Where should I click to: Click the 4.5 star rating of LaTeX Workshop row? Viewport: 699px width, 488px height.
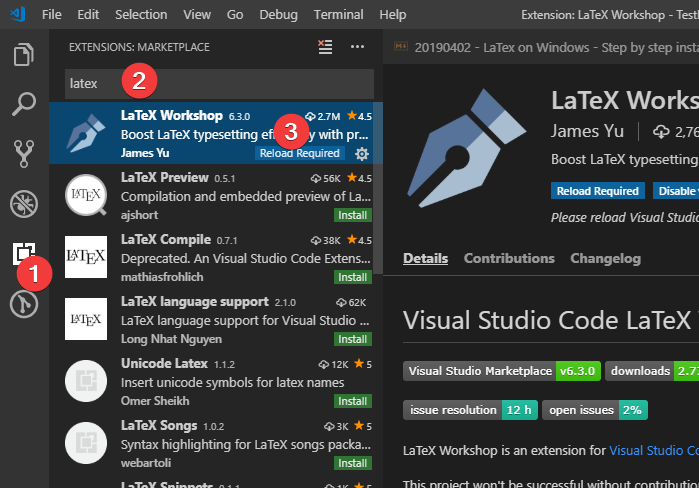click(359, 116)
